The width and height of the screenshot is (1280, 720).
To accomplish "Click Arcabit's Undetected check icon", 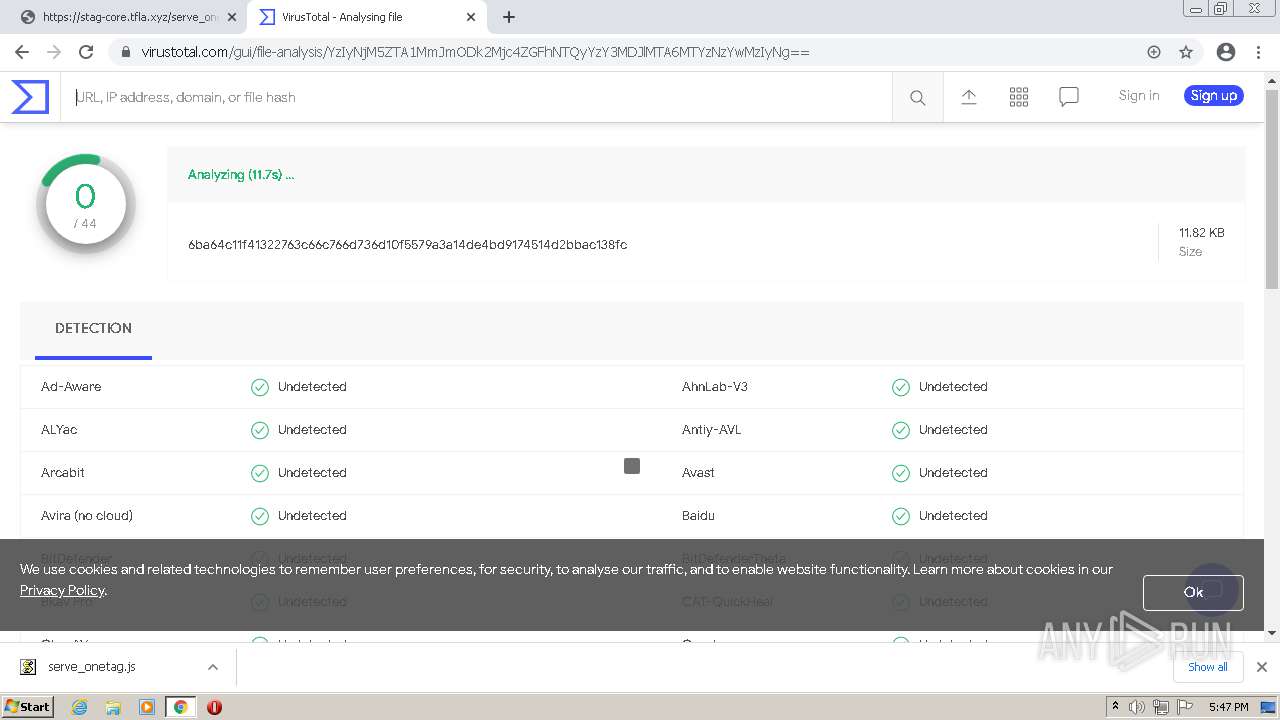I will [260, 473].
